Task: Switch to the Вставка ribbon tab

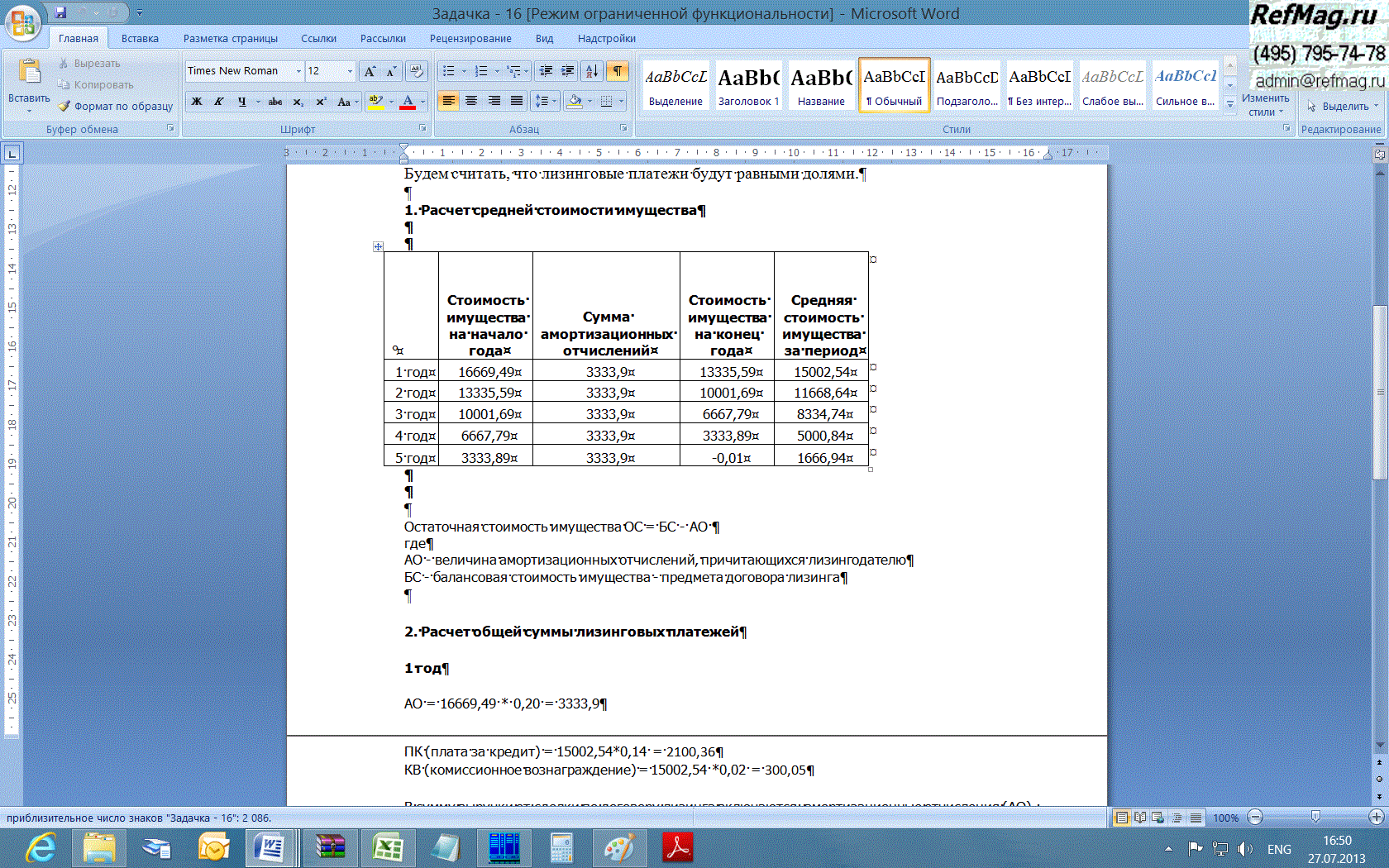Action: (x=140, y=38)
